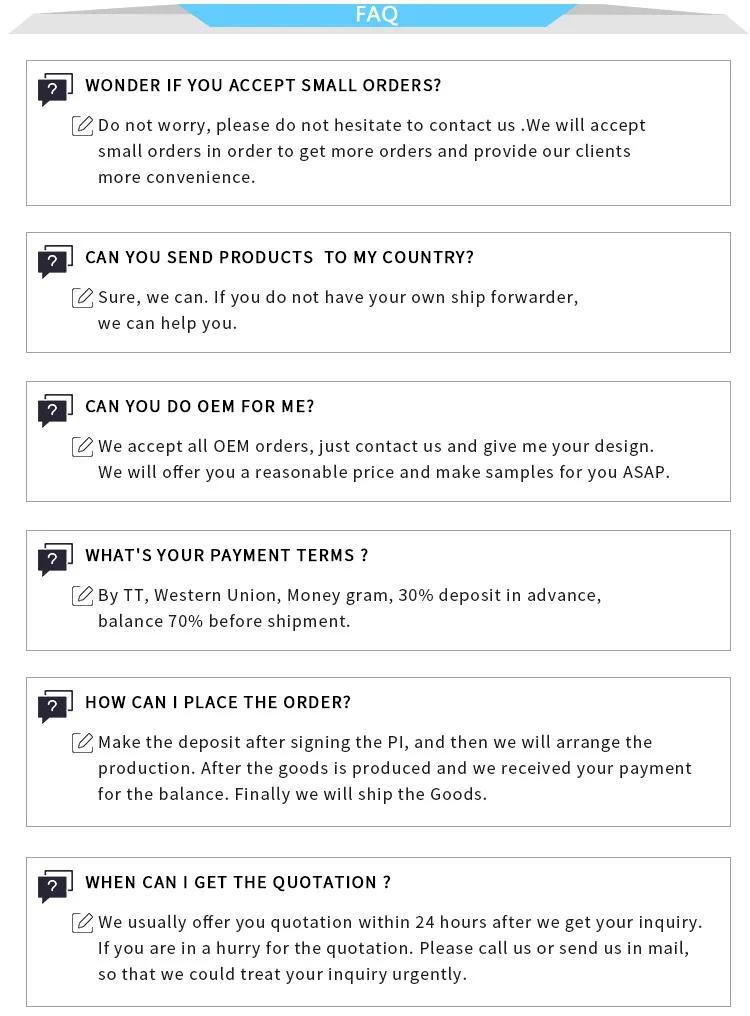
Task: Click question-mark icon next to country shipping question
Action: pyautogui.click(x=55, y=262)
